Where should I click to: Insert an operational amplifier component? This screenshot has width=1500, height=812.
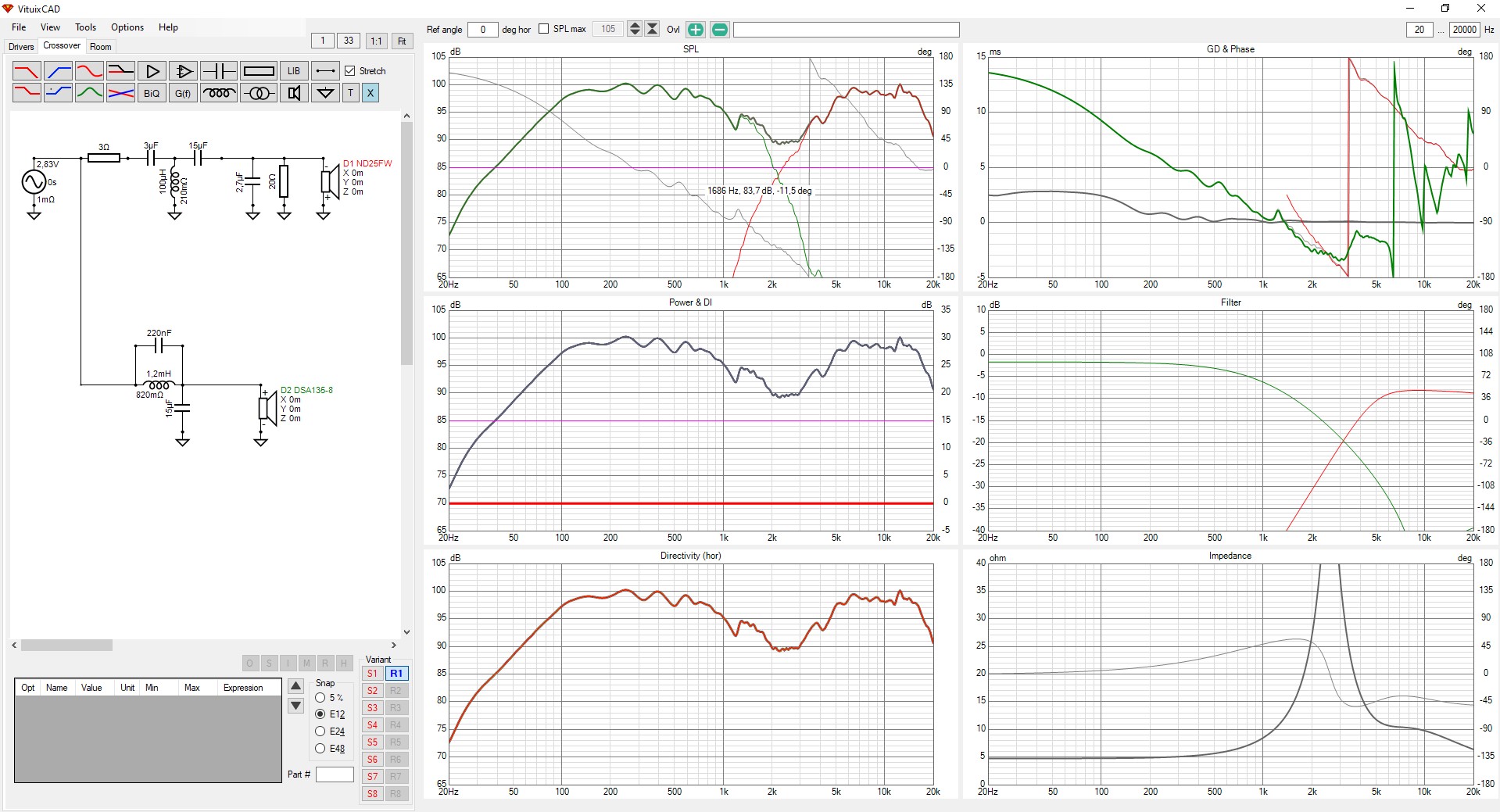click(x=183, y=71)
